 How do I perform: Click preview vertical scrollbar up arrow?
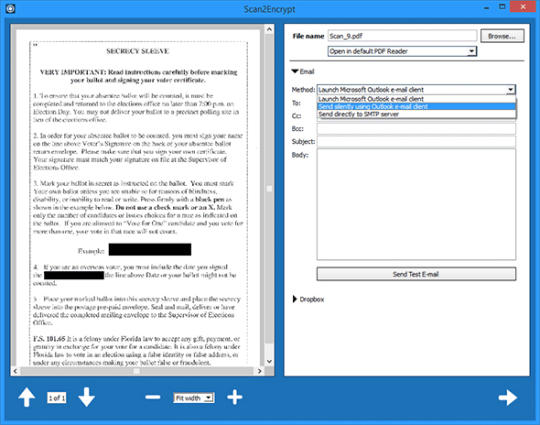[269, 29]
